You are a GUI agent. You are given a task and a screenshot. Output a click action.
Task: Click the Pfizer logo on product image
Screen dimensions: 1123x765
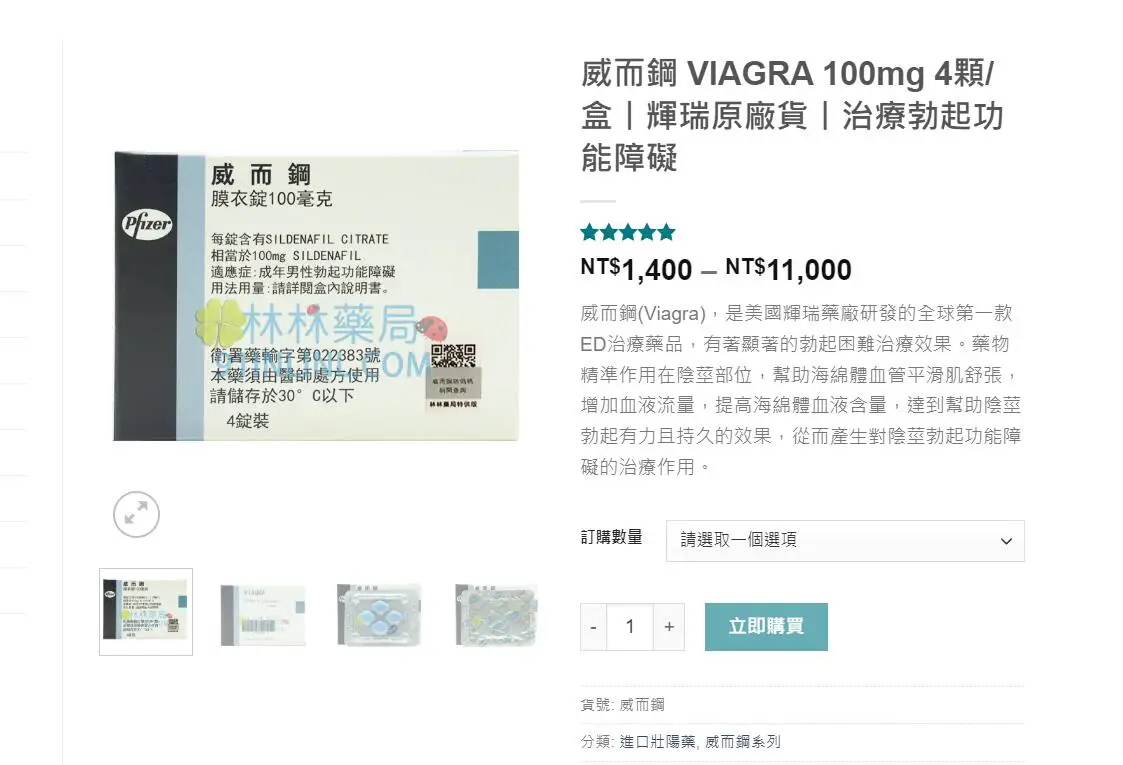(147, 224)
